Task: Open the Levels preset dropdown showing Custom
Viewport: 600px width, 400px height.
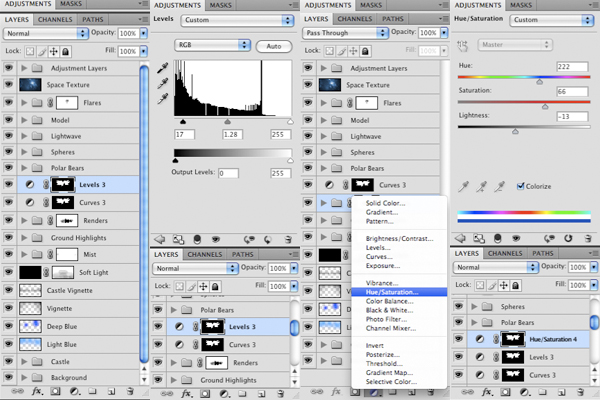Action: point(237,20)
